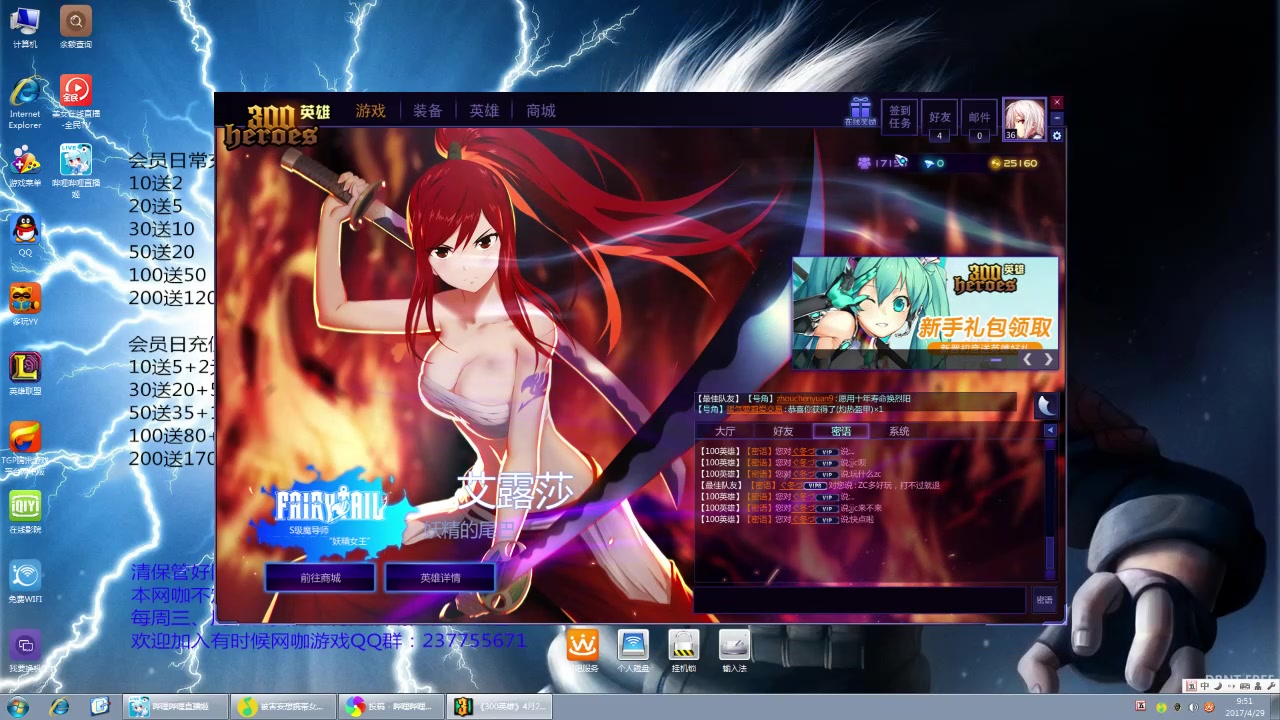Open the QQ penguin desktop icon
The image size is (1280, 720).
point(25,235)
